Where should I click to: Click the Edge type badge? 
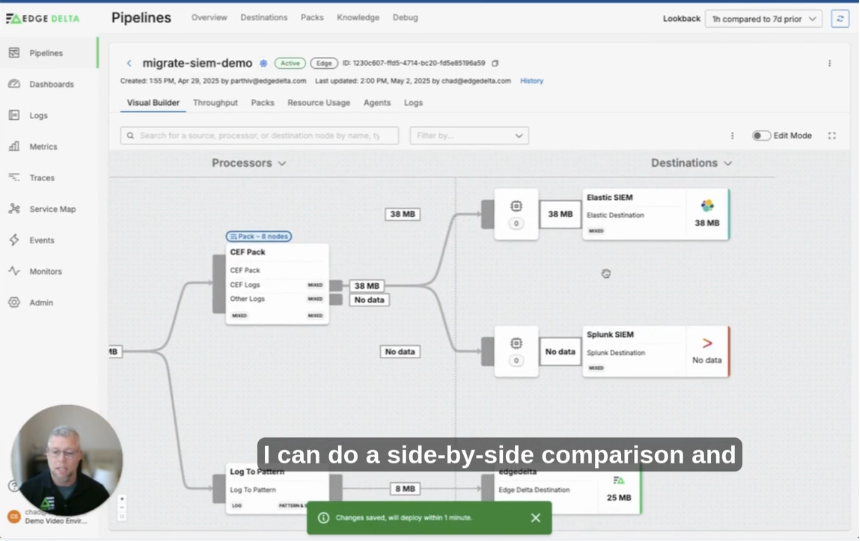pyautogui.click(x=324, y=63)
